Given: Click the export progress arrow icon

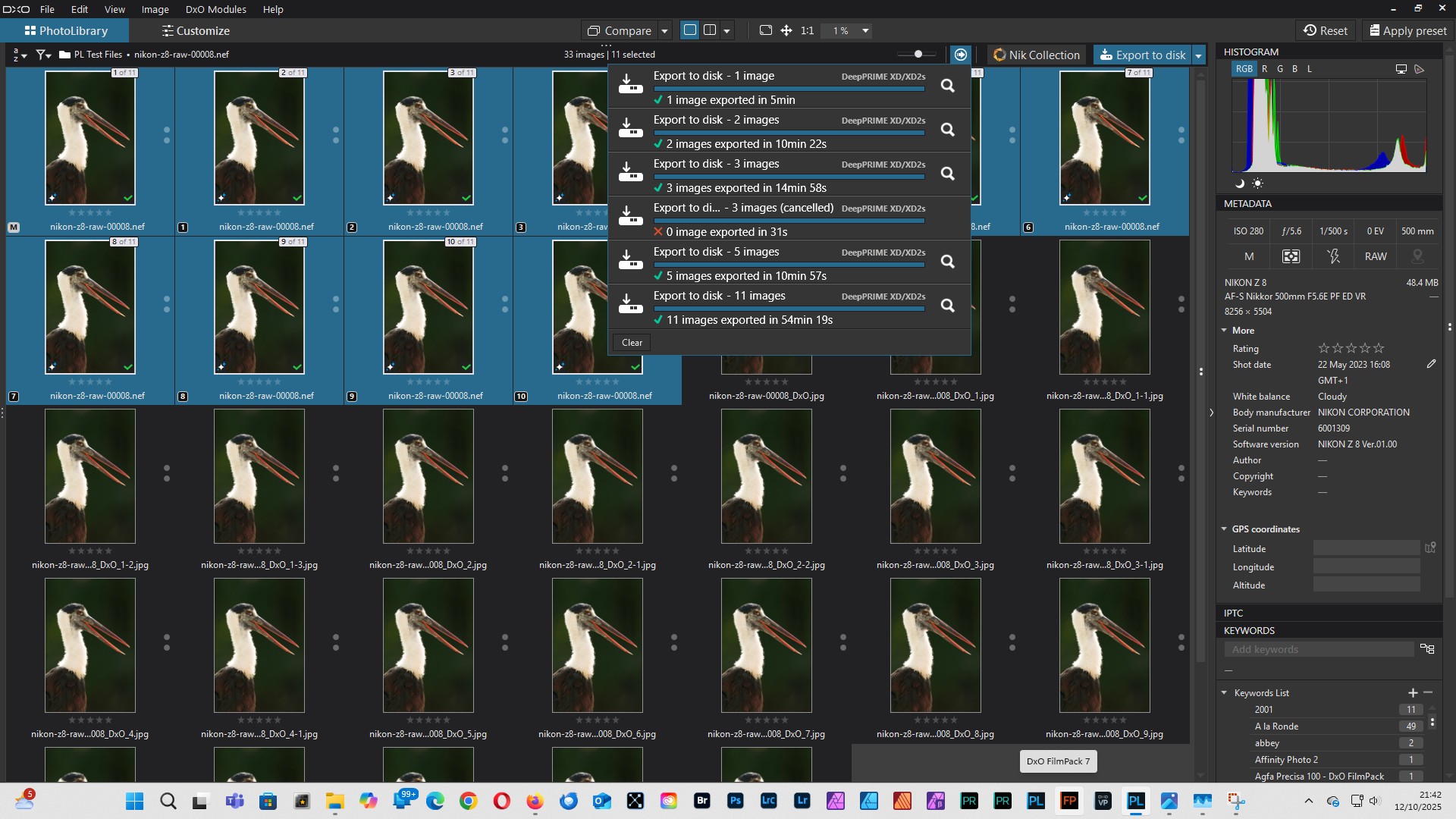Looking at the screenshot, I should [961, 55].
